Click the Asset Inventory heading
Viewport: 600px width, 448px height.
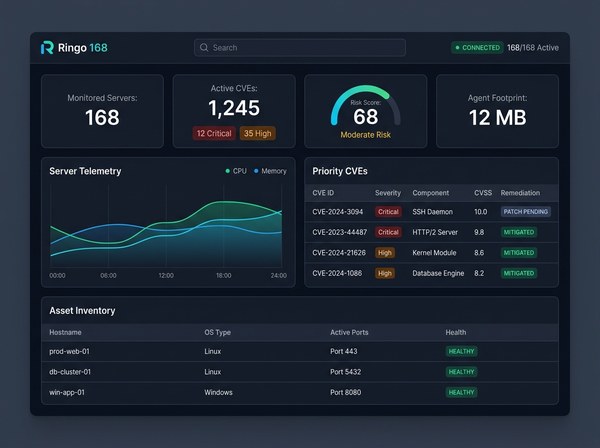pos(82,311)
